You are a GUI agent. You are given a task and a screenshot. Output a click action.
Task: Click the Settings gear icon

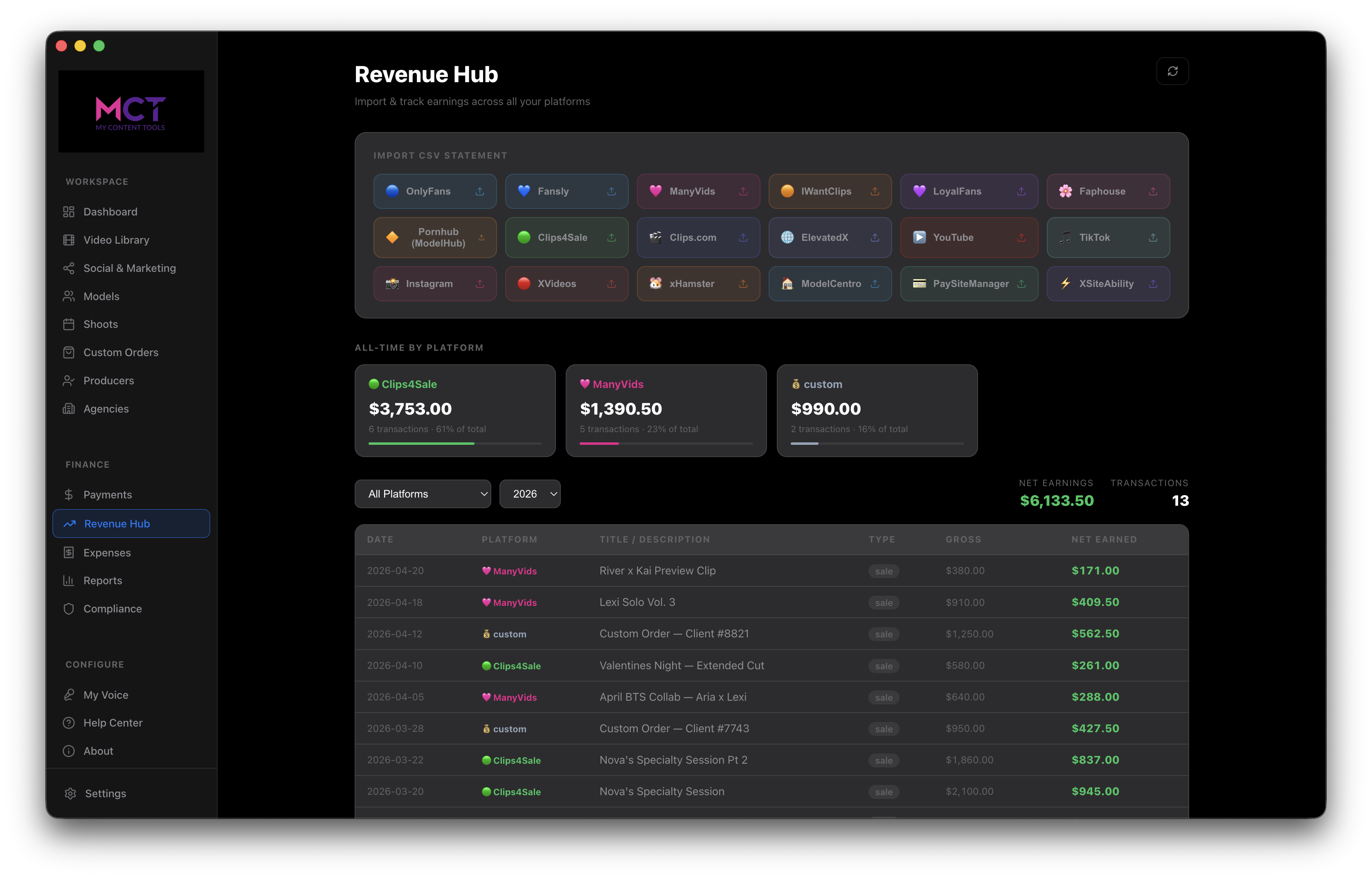[70, 794]
